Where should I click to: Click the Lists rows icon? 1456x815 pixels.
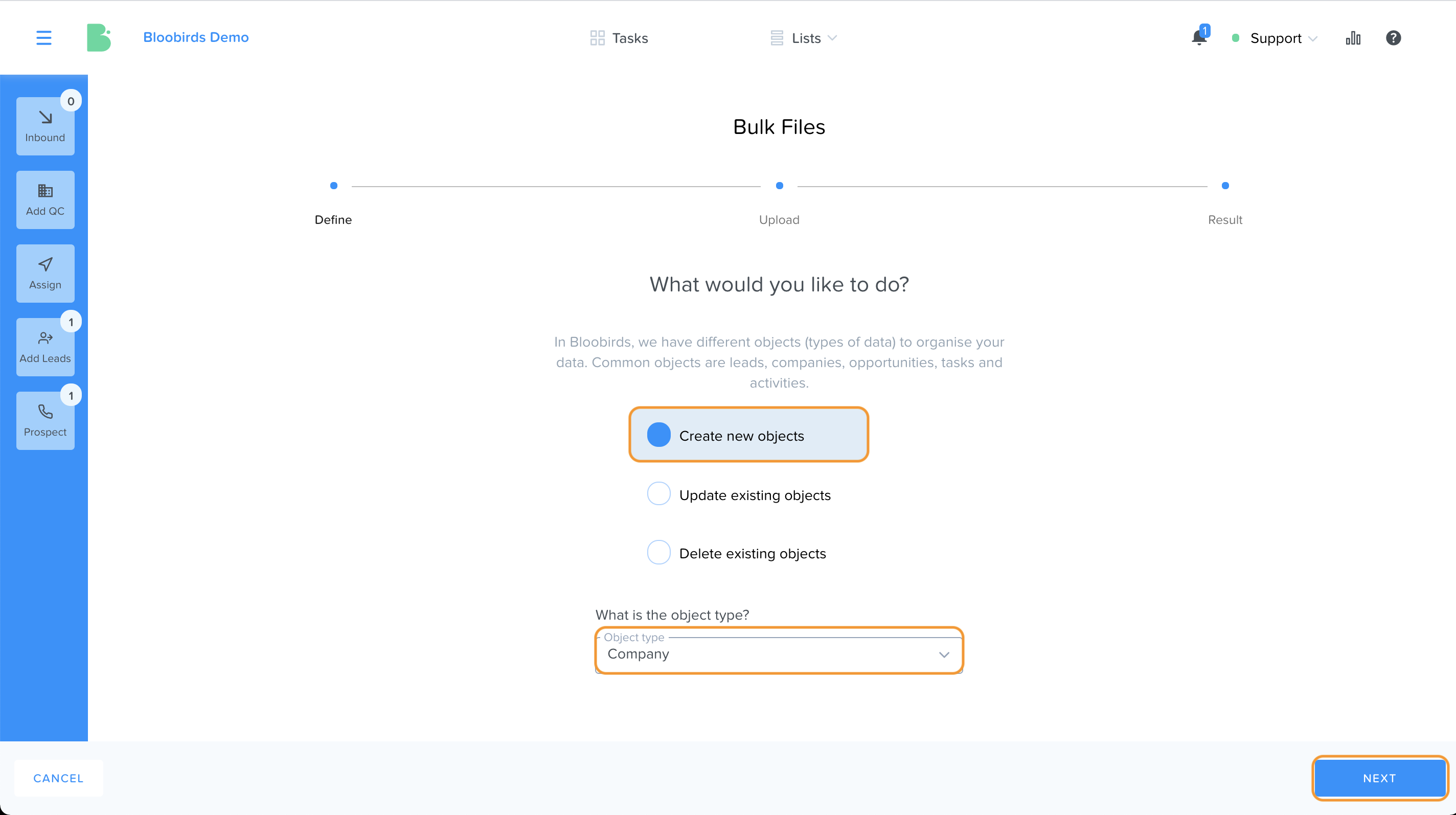(x=777, y=38)
